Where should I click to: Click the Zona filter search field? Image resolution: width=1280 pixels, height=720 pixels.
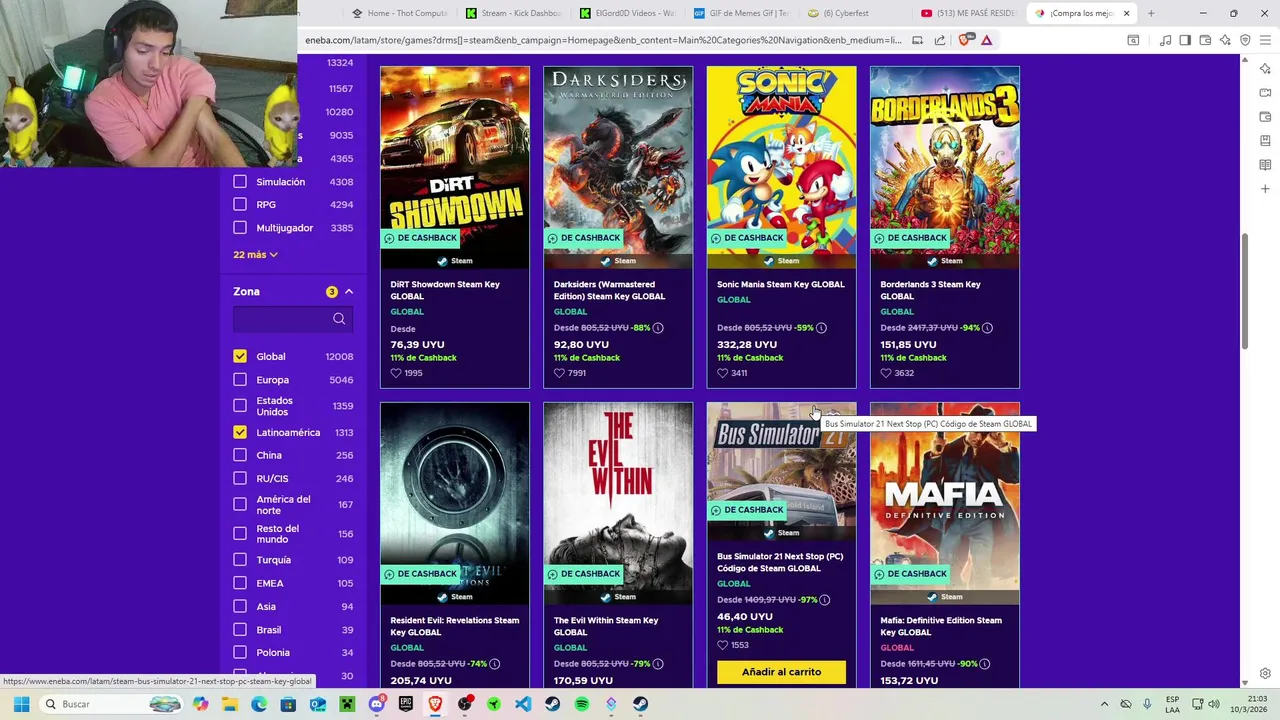tap(293, 319)
